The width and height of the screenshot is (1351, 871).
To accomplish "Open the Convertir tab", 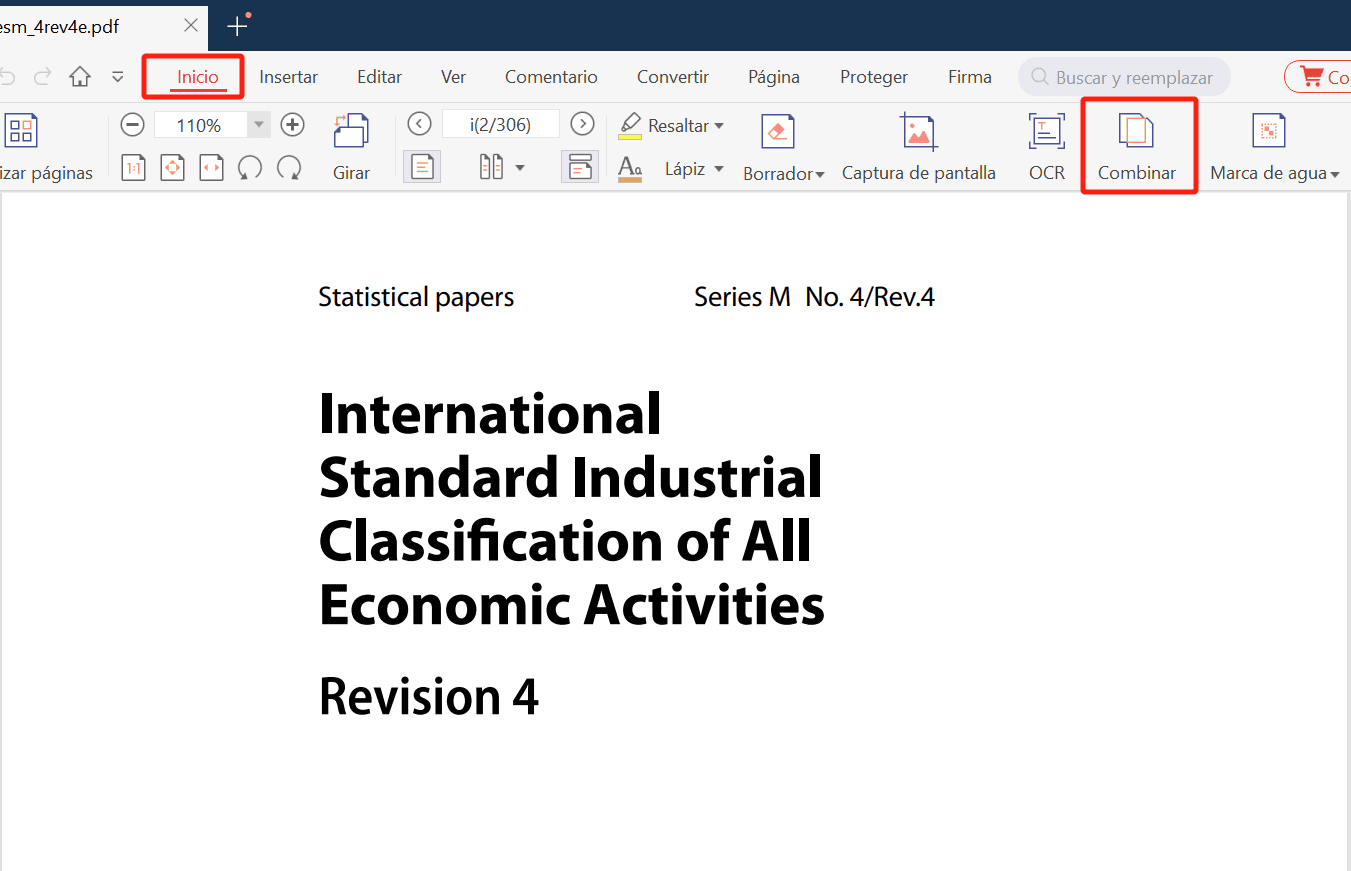I will tap(673, 77).
